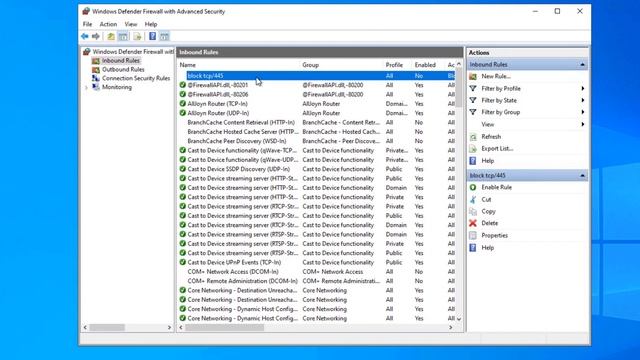
Task: Click the Inbound Rules tree icon
Action: pyautogui.click(x=96, y=61)
